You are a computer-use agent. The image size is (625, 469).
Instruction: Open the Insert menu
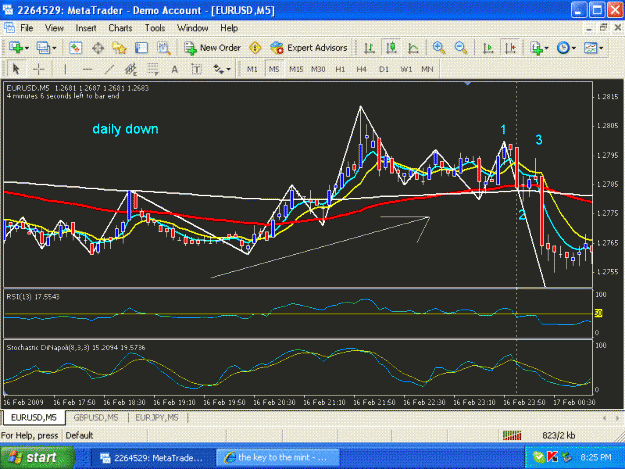(86, 28)
